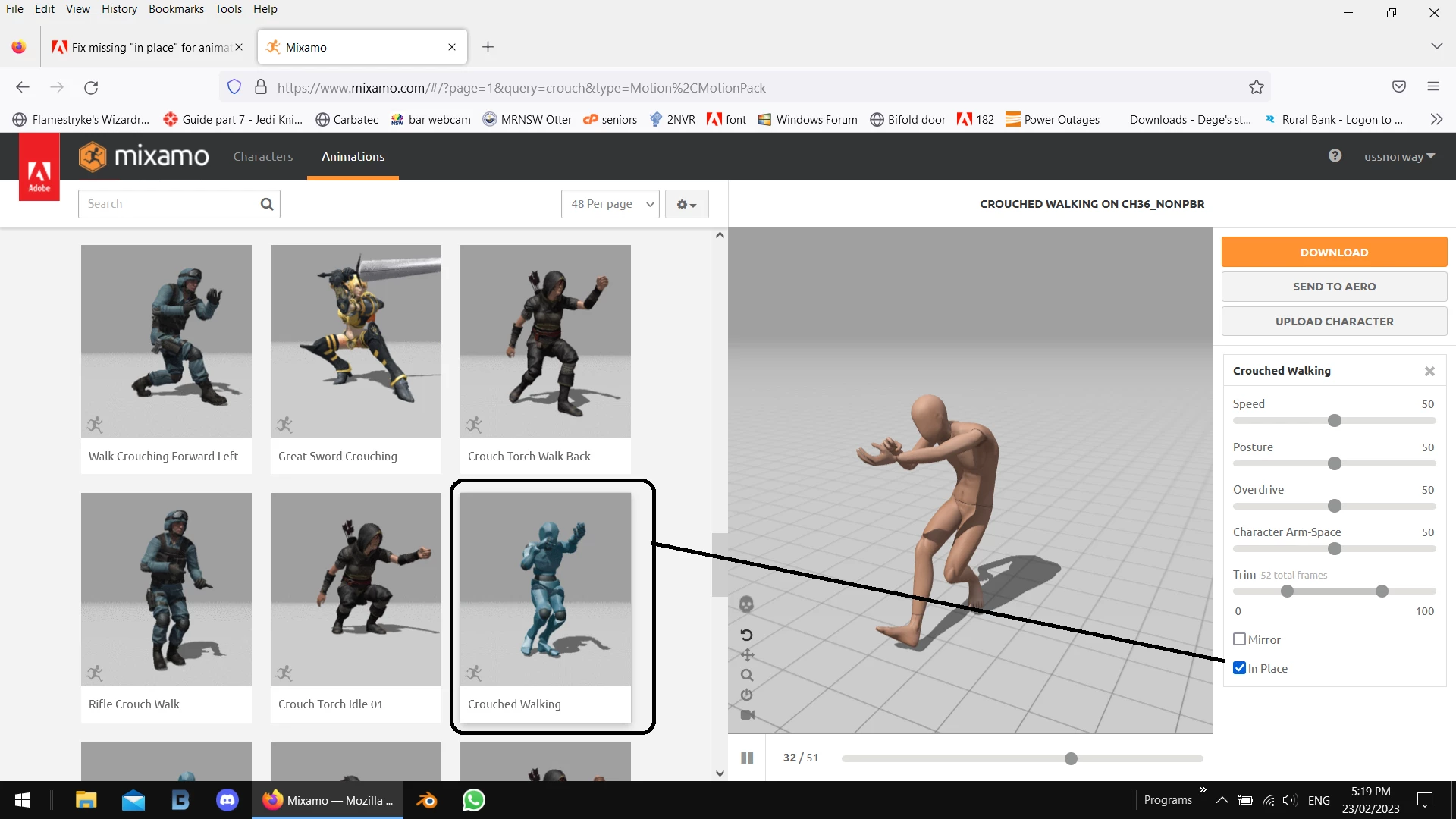This screenshot has width=1456, height=819.
Task: Close the Crouched Walking settings panel
Action: coord(1429,371)
